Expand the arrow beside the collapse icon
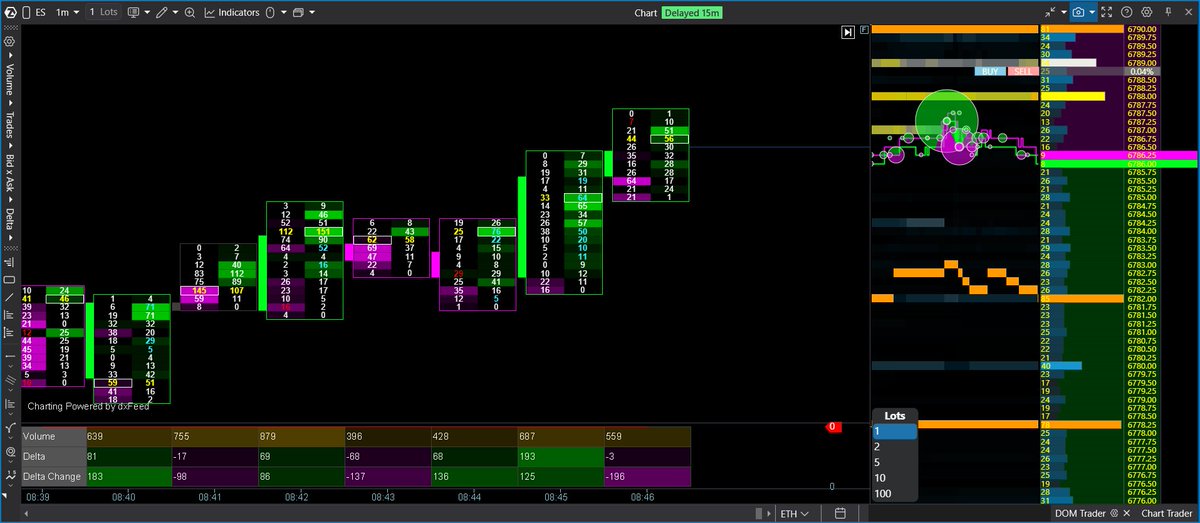Viewport: 1200px width, 523px height. tap(1063, 13)
